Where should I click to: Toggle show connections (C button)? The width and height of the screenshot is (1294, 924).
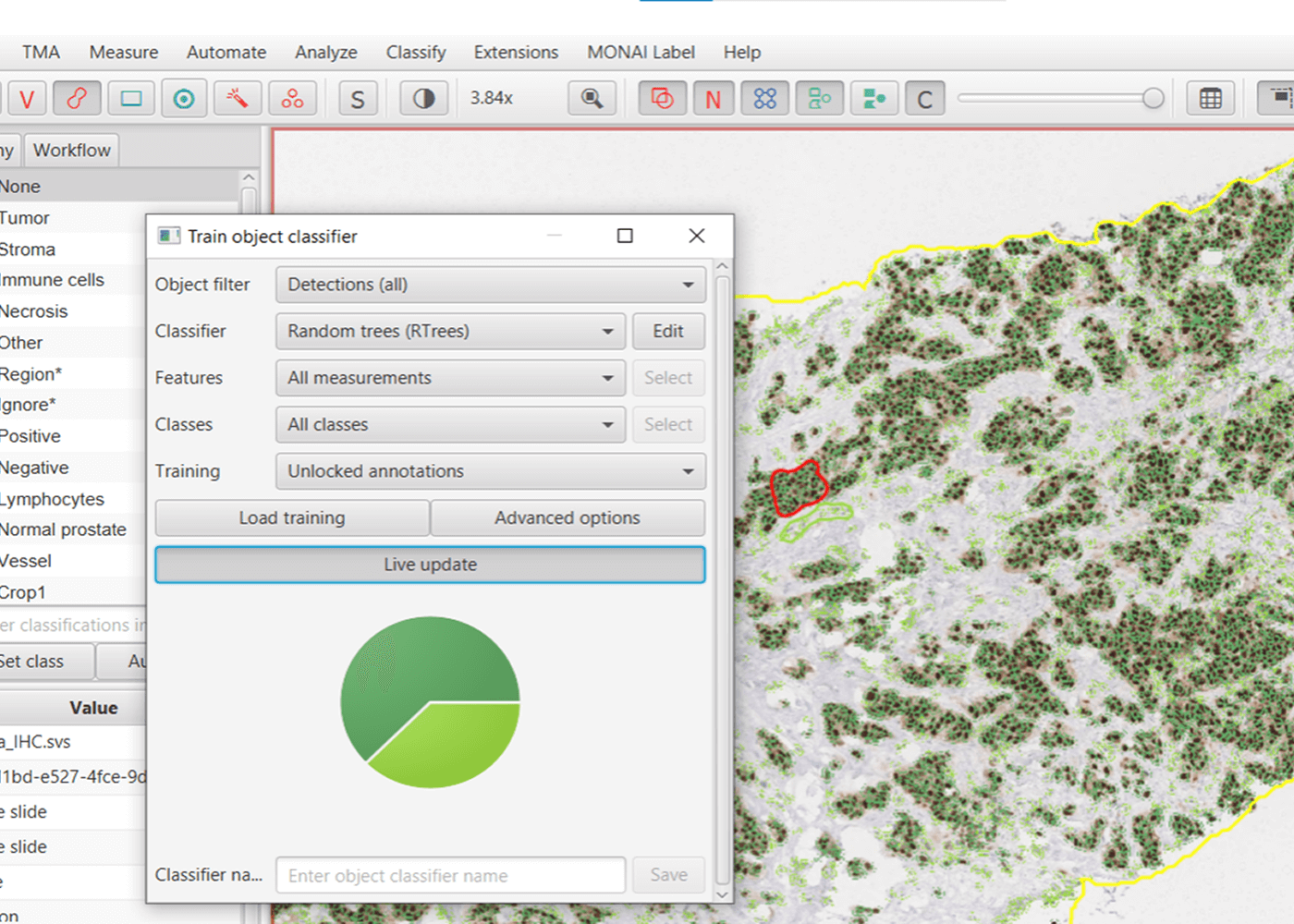(924, 98)
